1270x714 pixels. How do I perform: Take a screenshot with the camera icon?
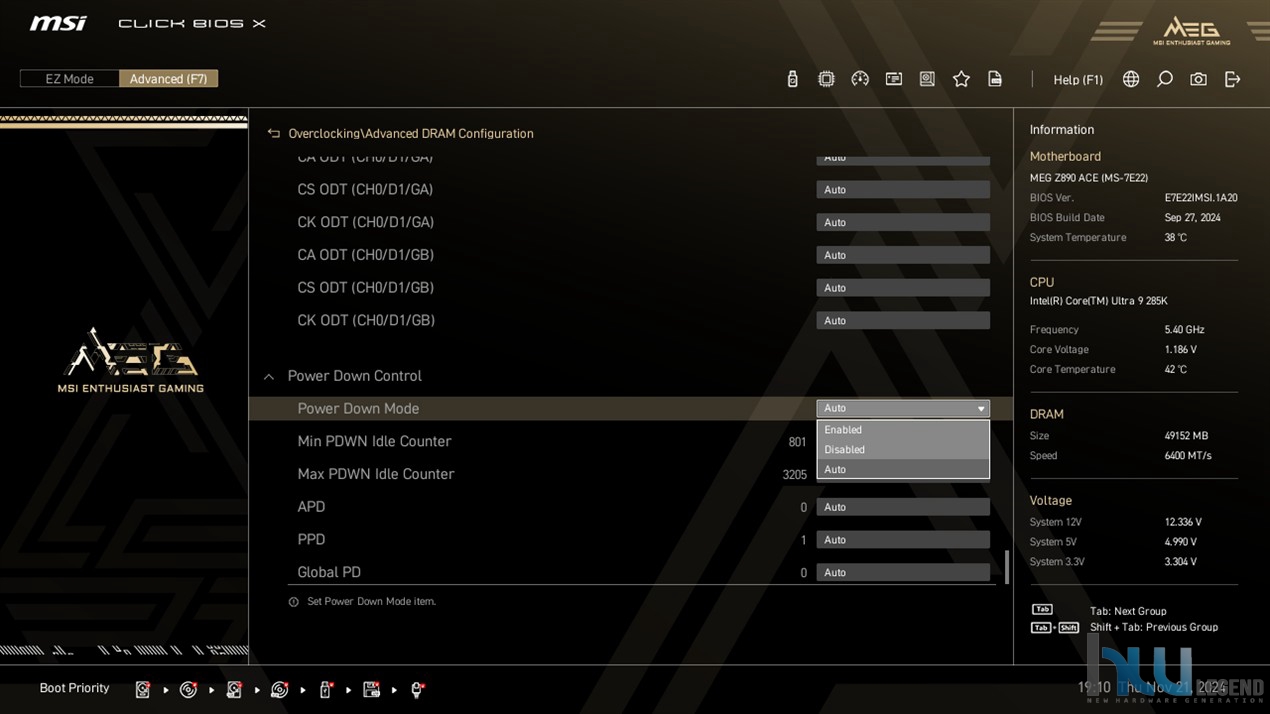point(1198,79)
